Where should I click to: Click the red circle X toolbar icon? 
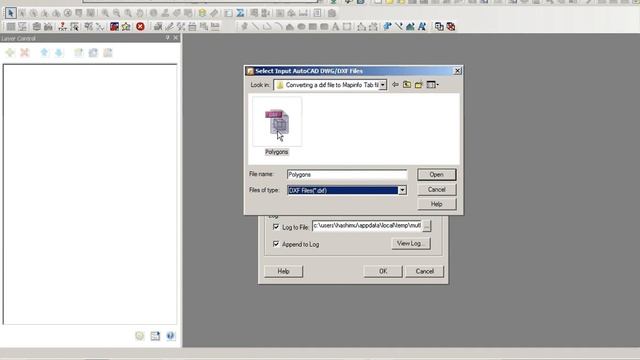coord(140,27)
